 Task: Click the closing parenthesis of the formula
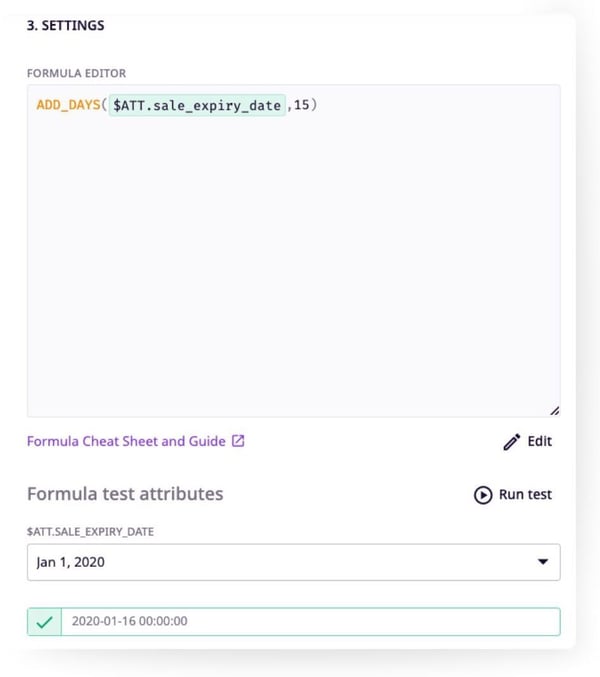click(x=314, y=106)
